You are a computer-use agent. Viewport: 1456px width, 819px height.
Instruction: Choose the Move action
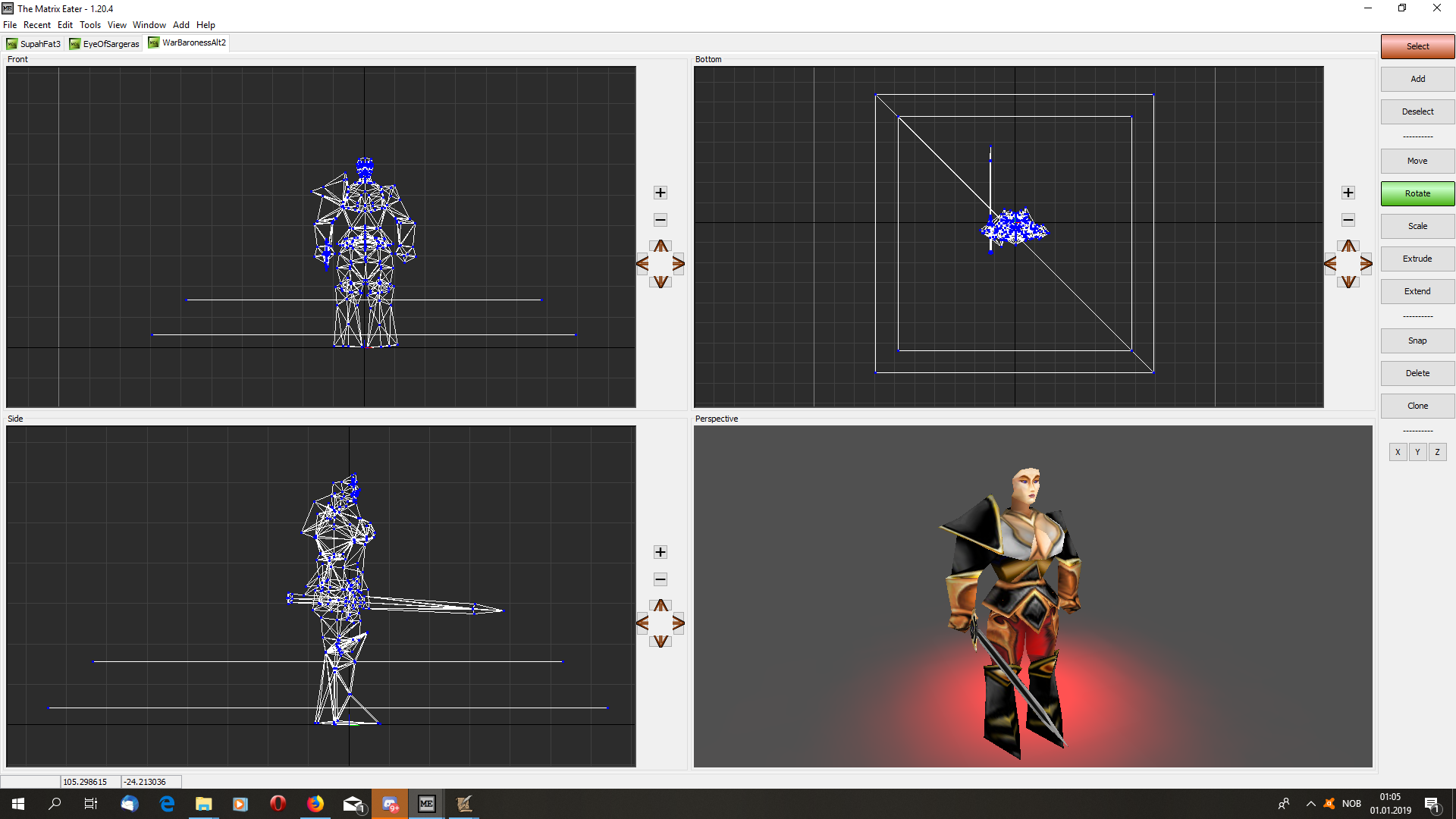pyautogui.click(x=1417, y=161)
